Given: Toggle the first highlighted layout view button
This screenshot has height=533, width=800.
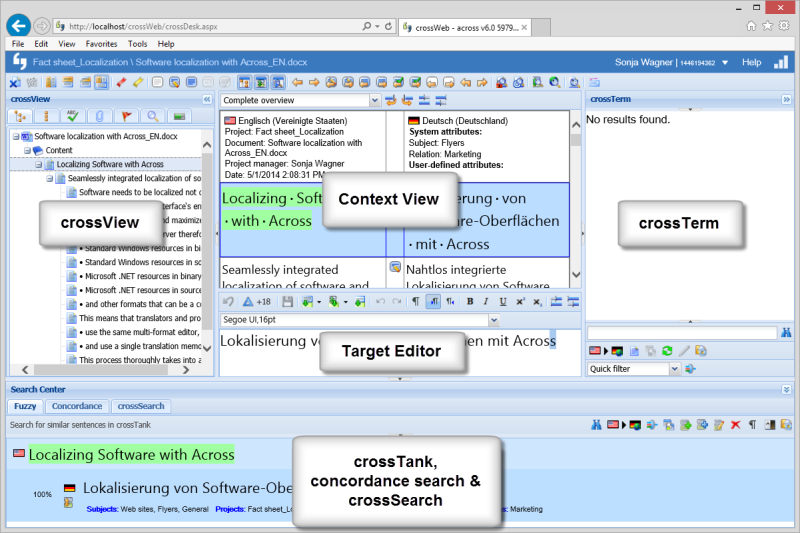Looking at the screenshot, I should click(x=244, y=82).
